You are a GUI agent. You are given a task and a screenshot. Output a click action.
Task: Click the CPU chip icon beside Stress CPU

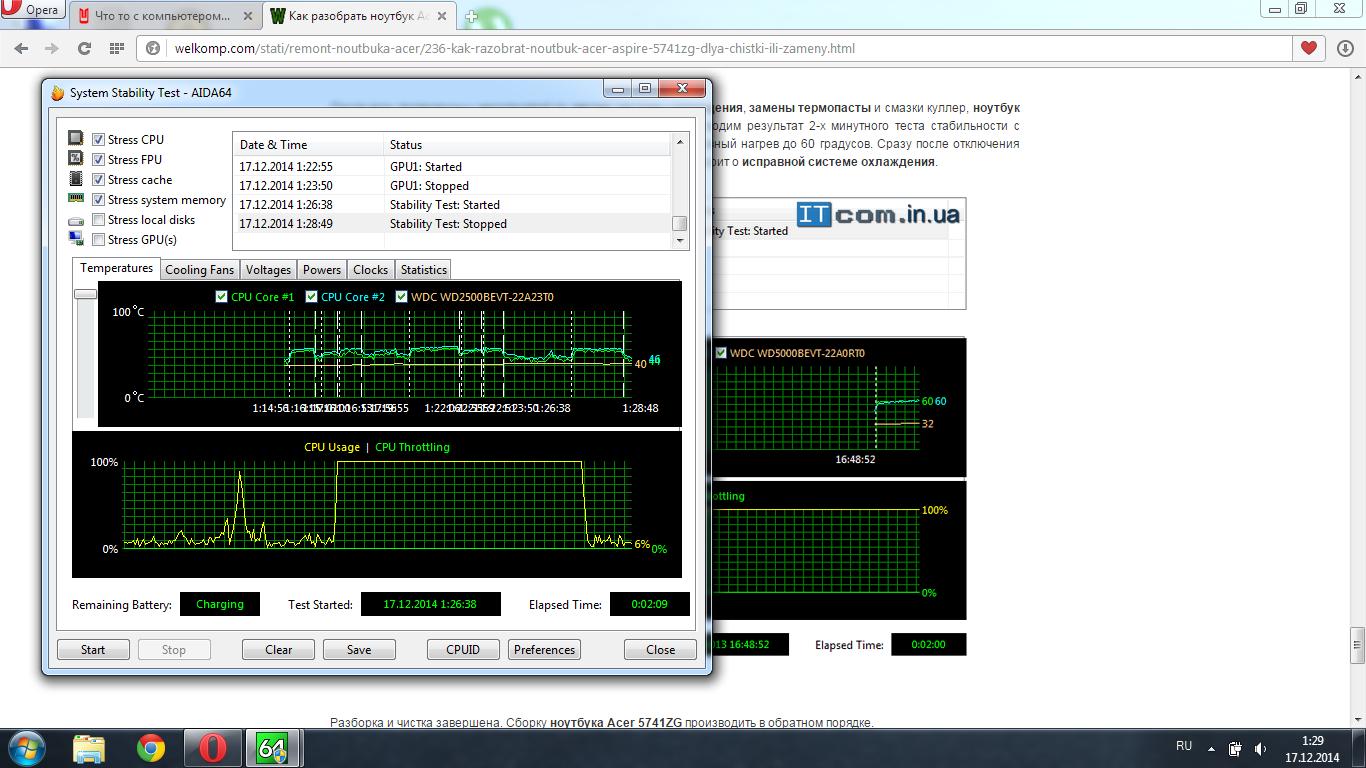click(x=76, y=139)
